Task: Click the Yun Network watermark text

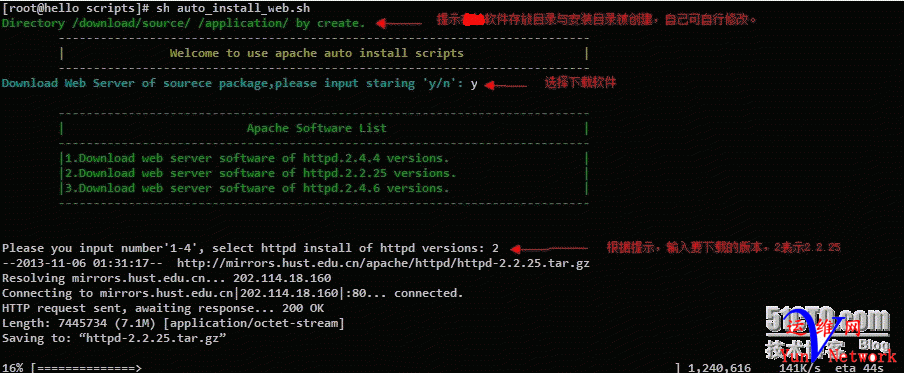Action: (x=839, y=356)
